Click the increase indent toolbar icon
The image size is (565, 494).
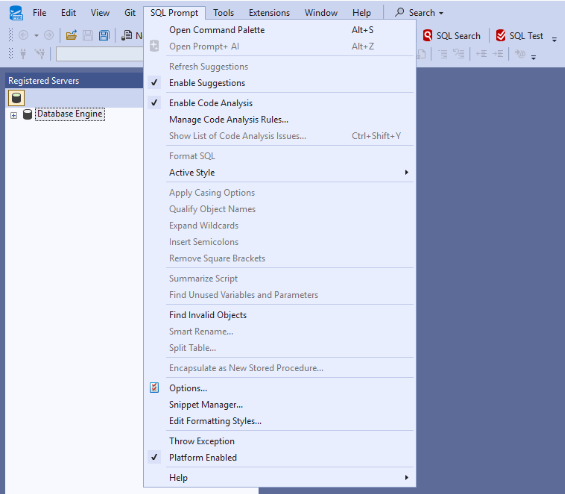click(x=498, y=54)
